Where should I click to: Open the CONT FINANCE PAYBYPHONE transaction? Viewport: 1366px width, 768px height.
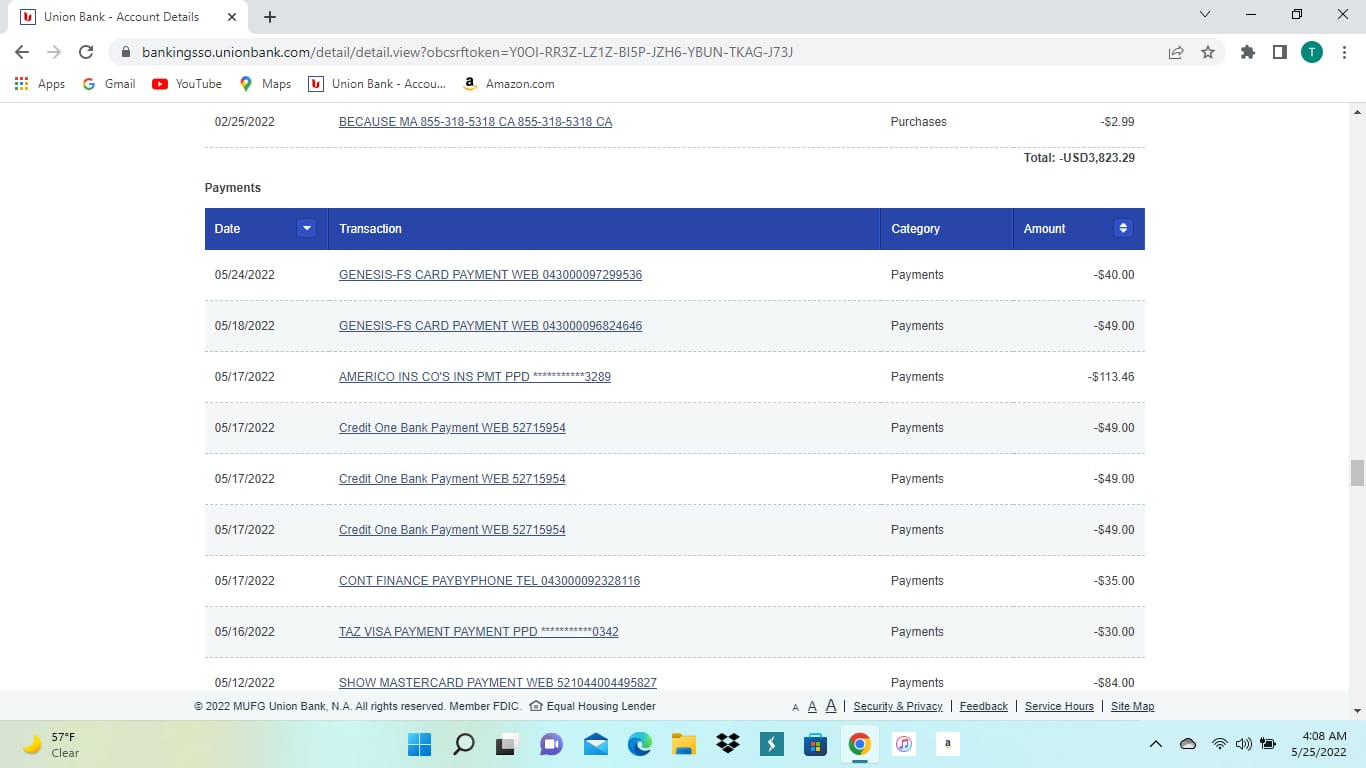[489, 581]
